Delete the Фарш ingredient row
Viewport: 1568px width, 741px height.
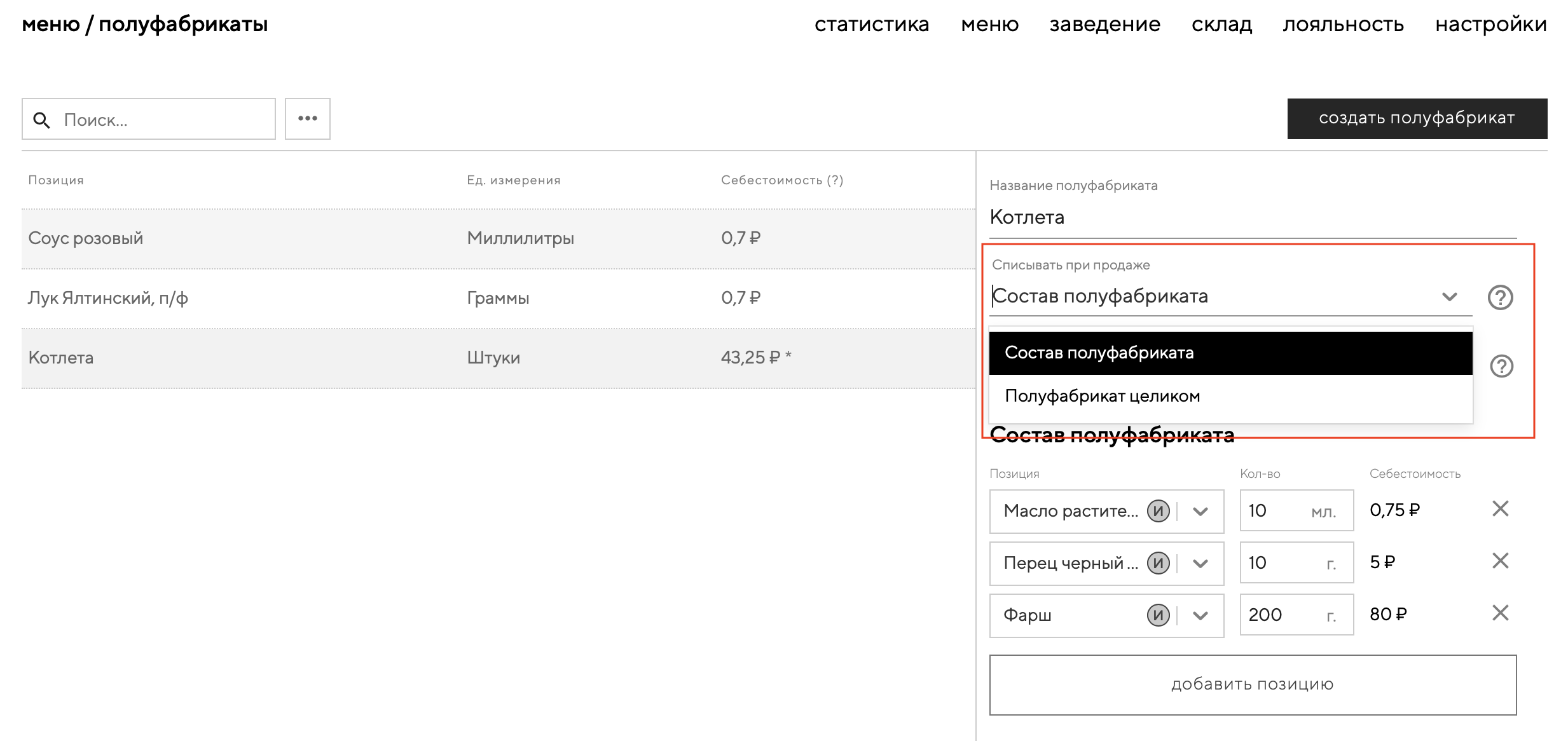[1500, 613]
